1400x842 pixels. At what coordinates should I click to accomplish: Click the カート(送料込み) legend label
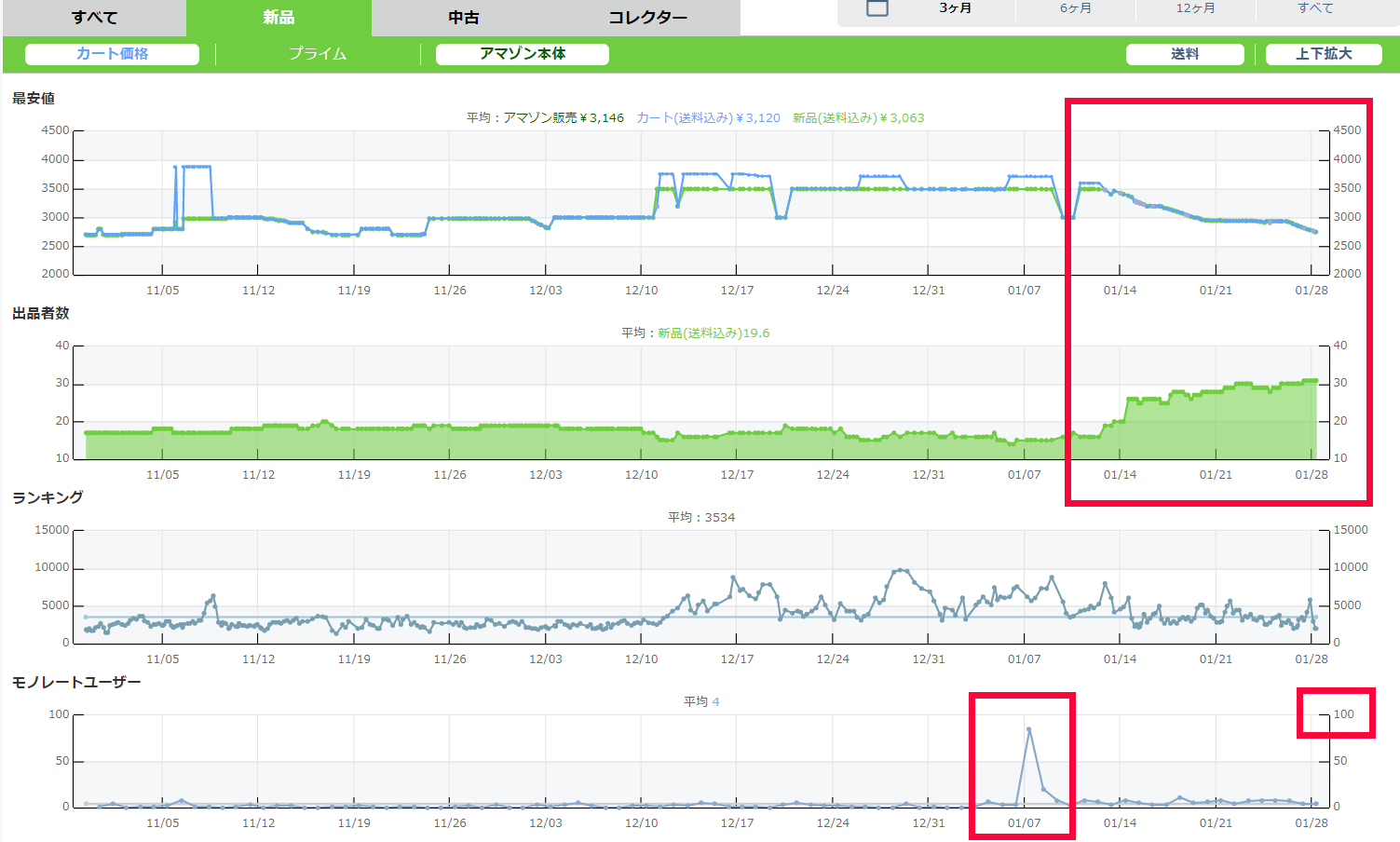tap(708, 118)
